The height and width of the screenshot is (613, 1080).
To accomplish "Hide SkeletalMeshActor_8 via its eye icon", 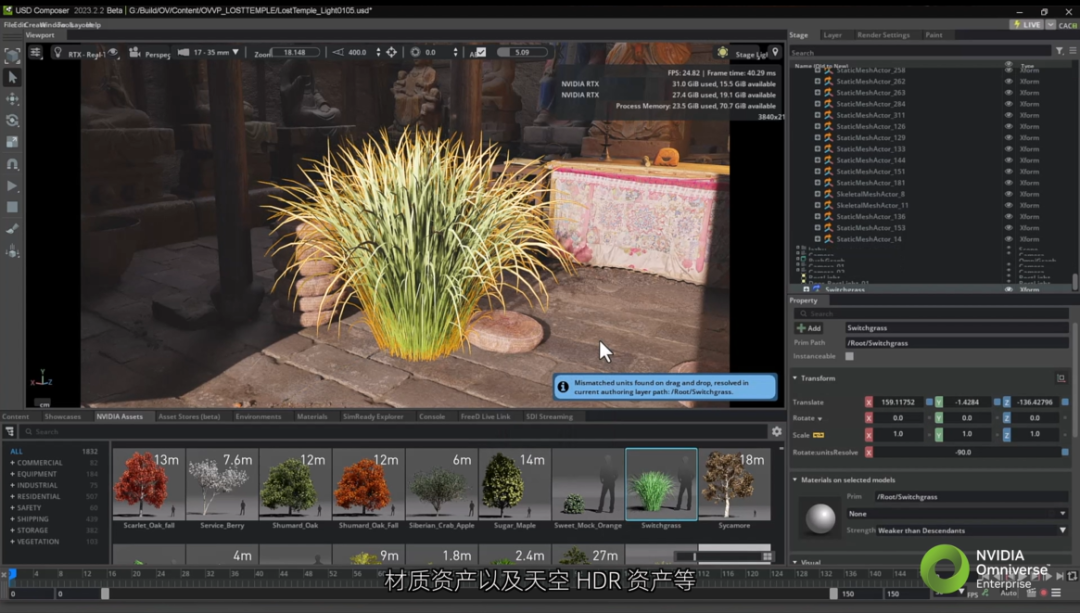I will click(1008, 194).
